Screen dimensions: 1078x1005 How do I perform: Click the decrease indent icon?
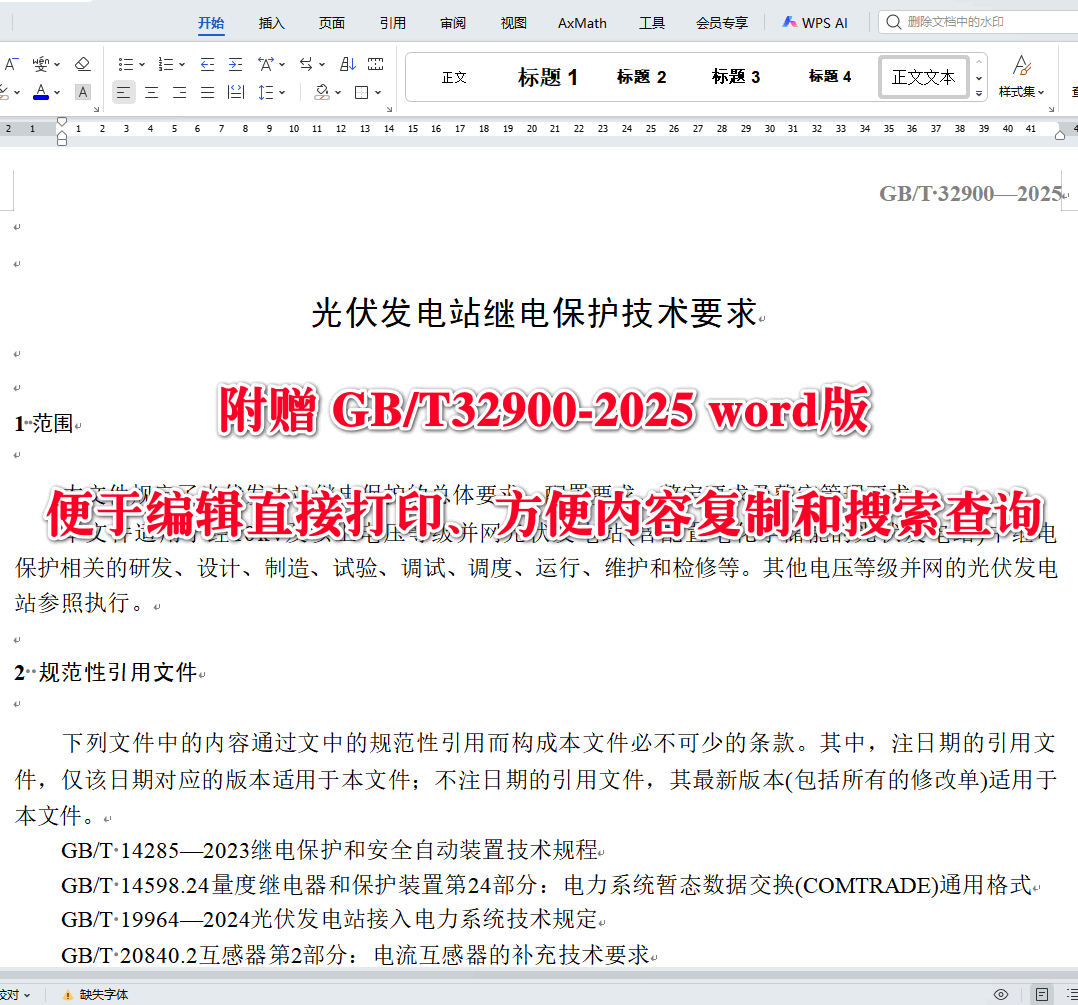point(207,63)
